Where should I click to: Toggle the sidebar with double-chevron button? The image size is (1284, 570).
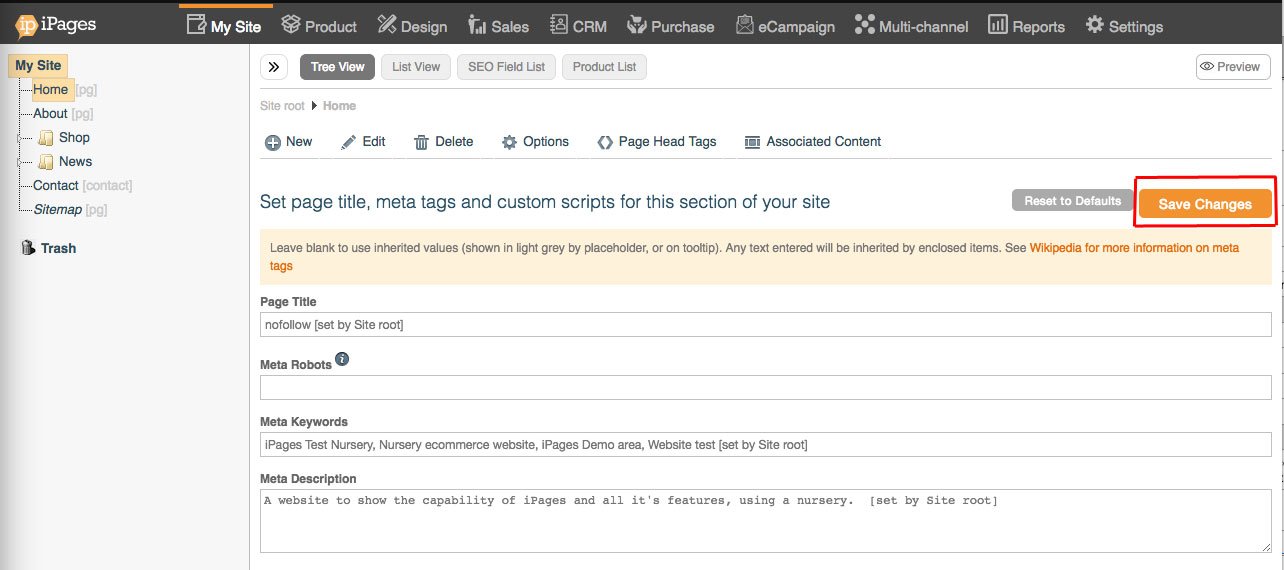tap(274, 67)
